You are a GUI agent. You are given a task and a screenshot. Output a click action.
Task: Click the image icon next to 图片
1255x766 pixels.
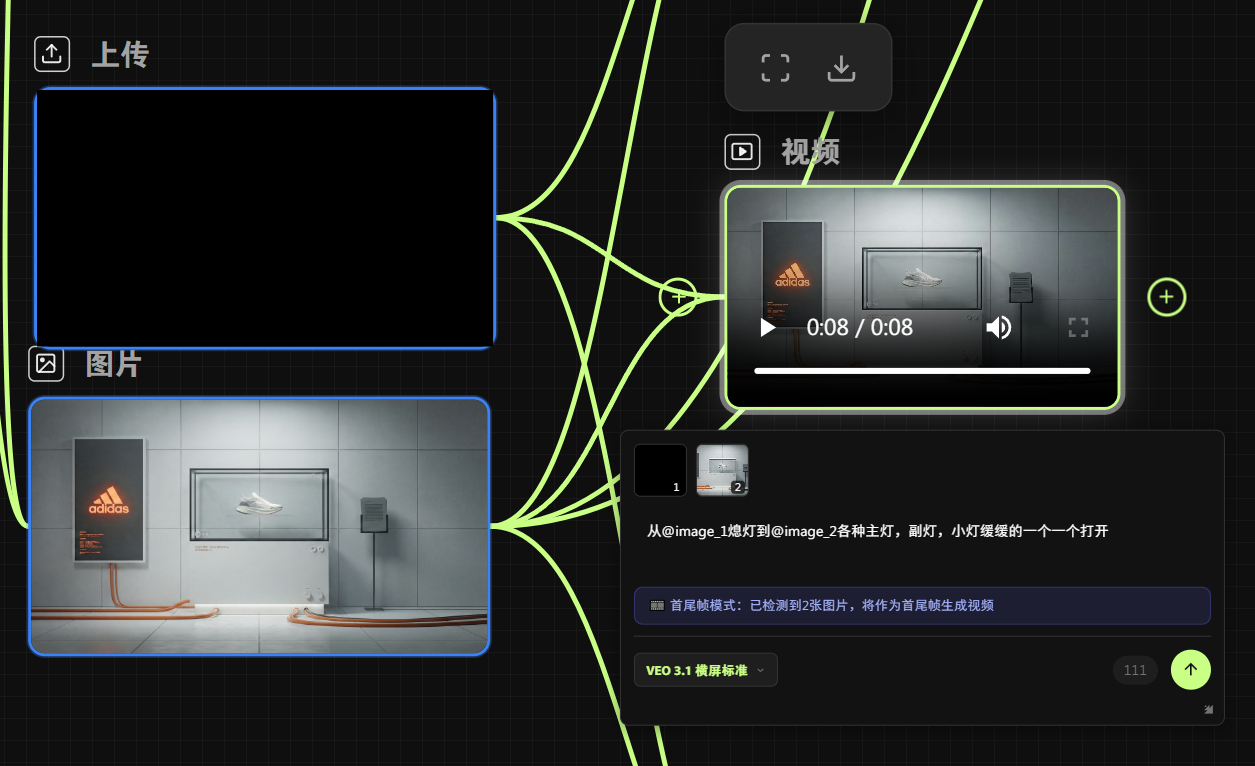coord(46,364)
